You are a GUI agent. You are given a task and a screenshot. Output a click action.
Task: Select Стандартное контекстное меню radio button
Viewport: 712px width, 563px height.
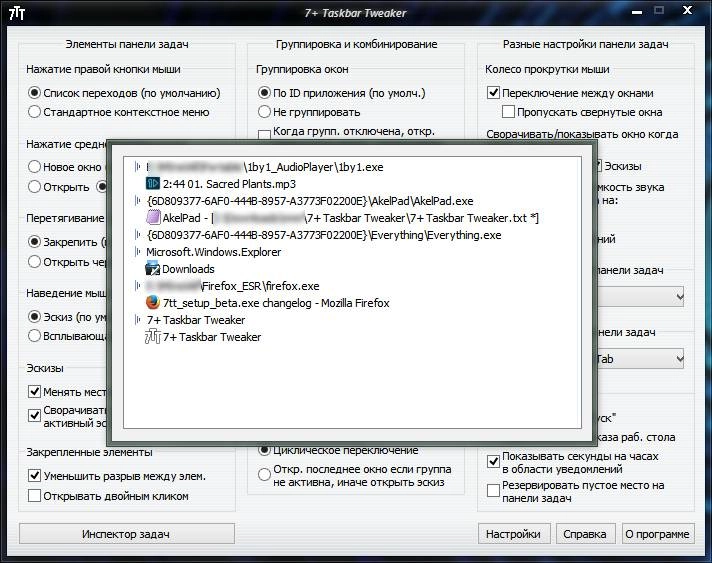click(x=35, y=112)
